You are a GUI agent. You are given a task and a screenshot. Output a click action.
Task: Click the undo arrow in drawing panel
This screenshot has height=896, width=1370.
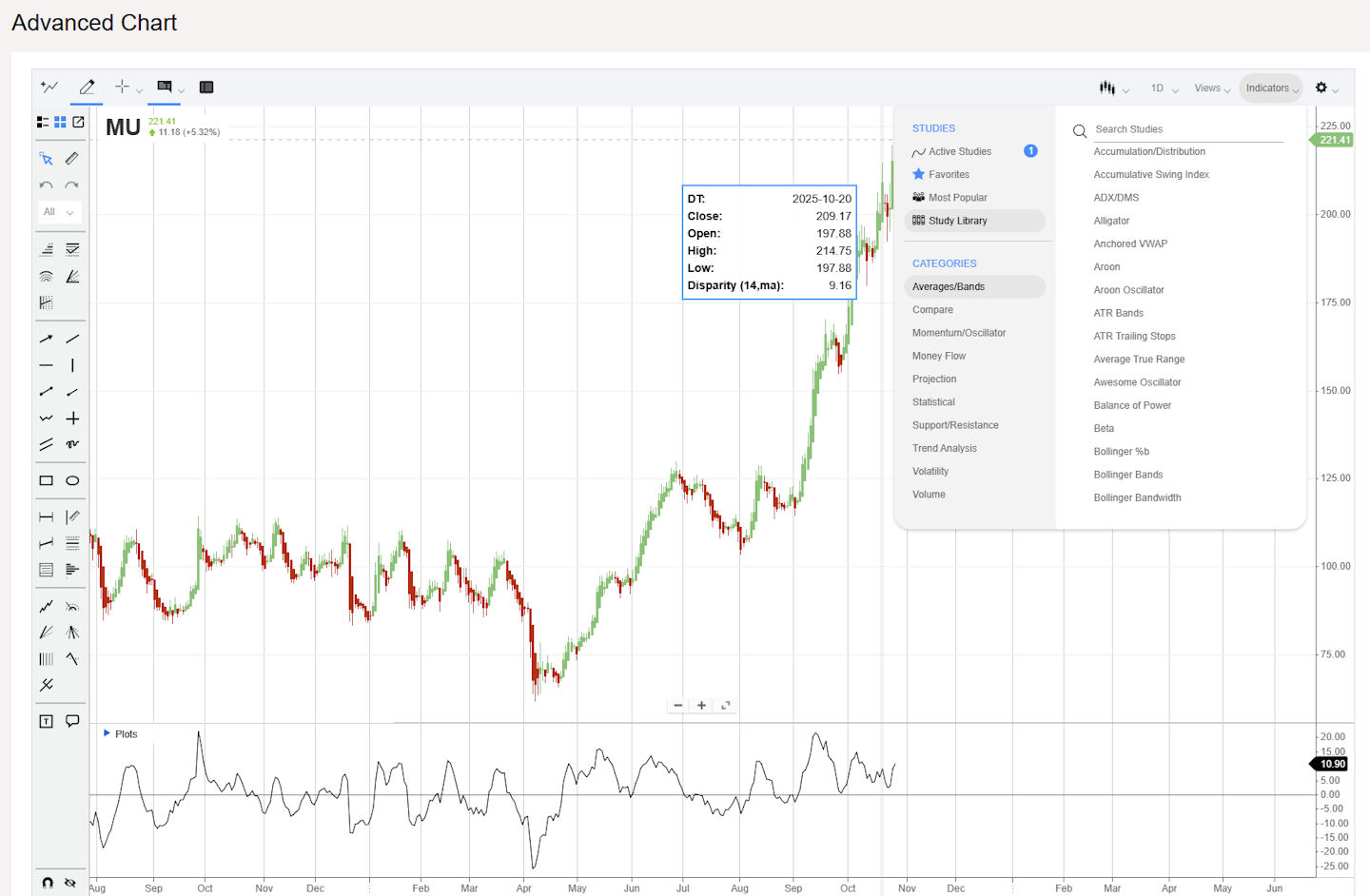[46, 185]
